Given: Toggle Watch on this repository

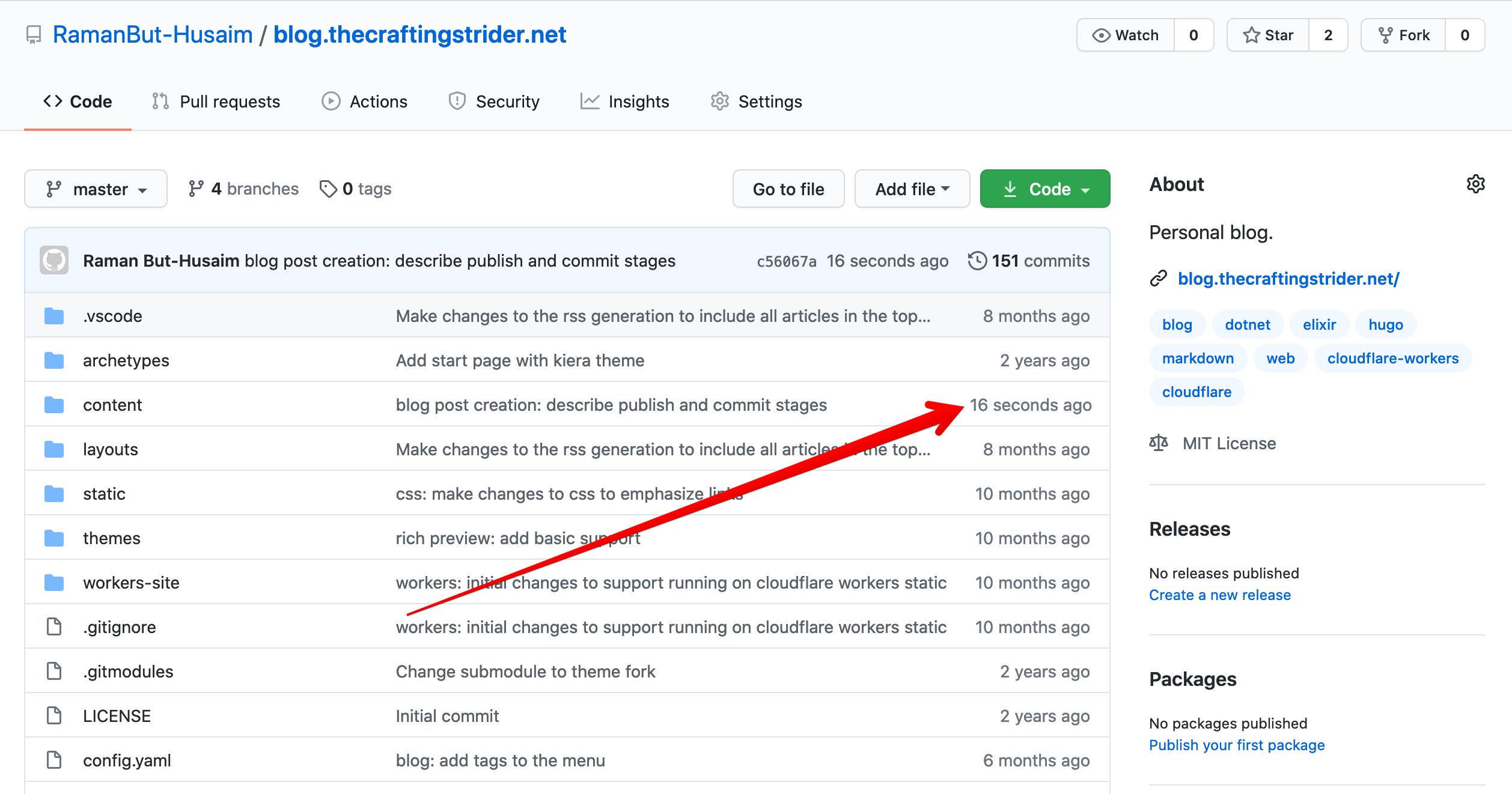Looking at the screenshot, I should [x=1126, y=35].
